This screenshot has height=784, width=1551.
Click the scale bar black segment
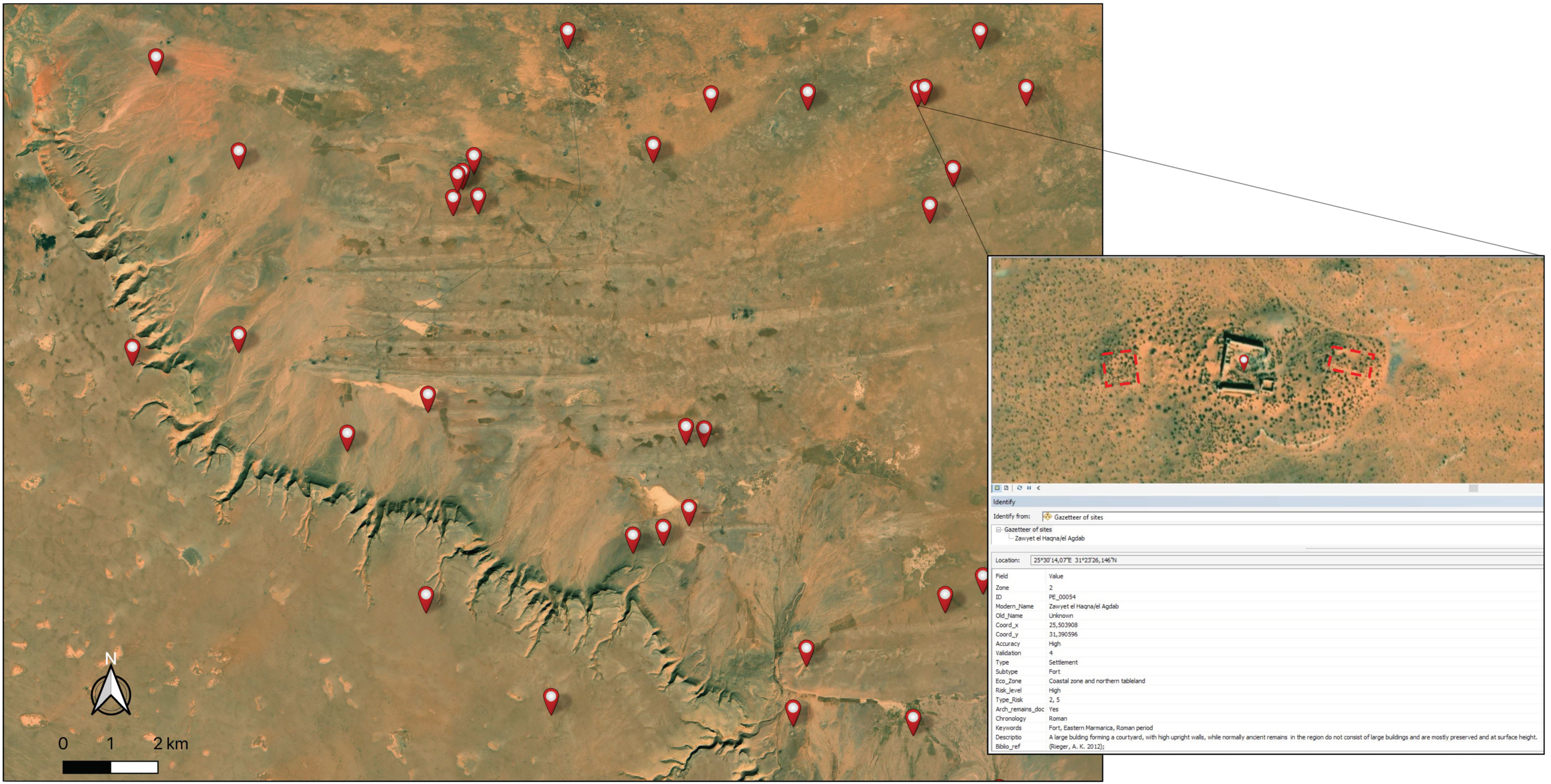pyautogui.click(x=87, y=767)
